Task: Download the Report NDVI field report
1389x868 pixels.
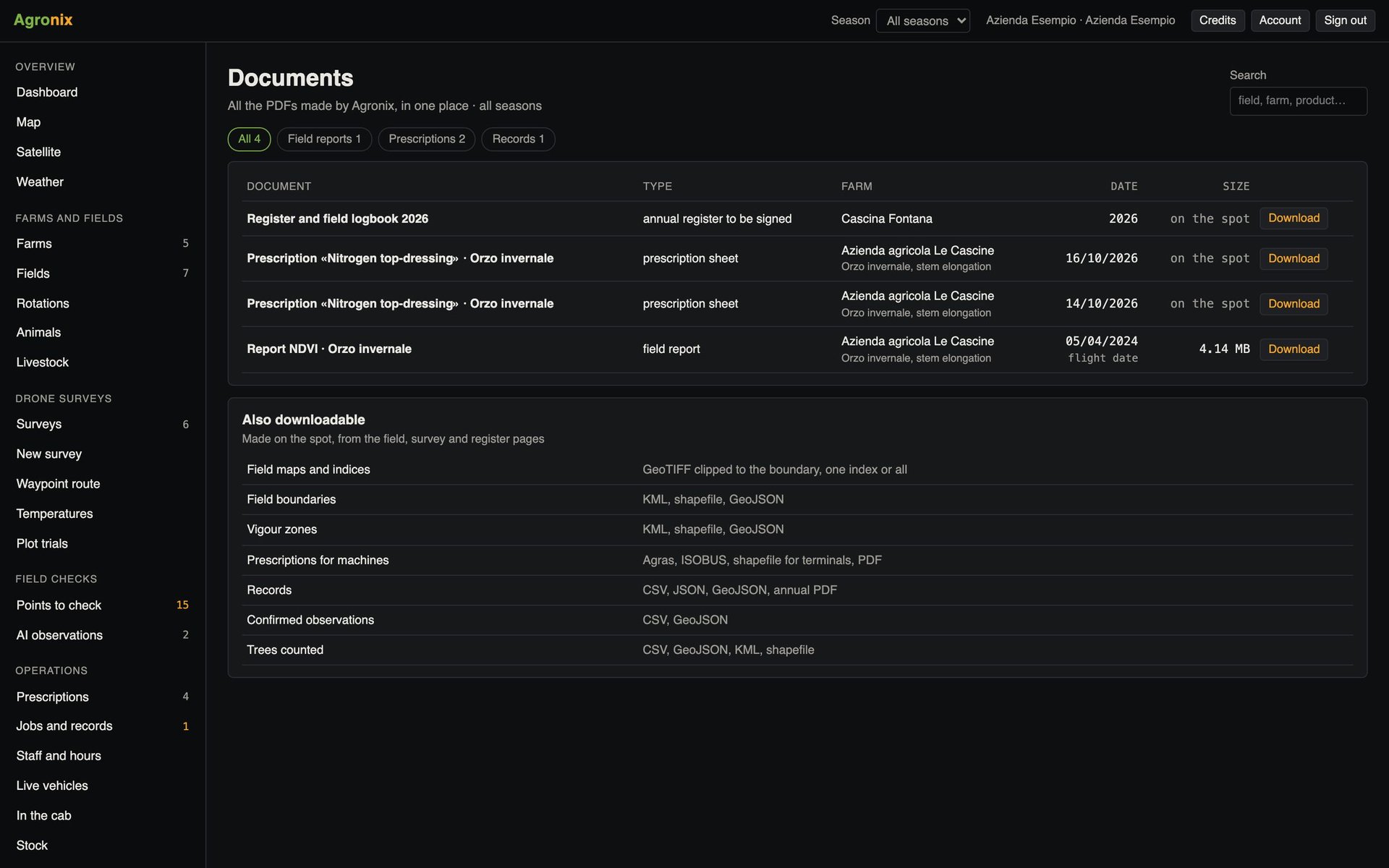Action: [x=1294, y=349]
